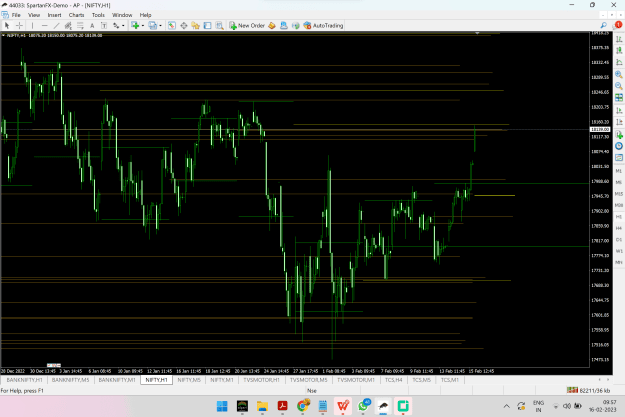The image size is (625, 417).
Task: Open the View menu
Action: tap(34, 15)
